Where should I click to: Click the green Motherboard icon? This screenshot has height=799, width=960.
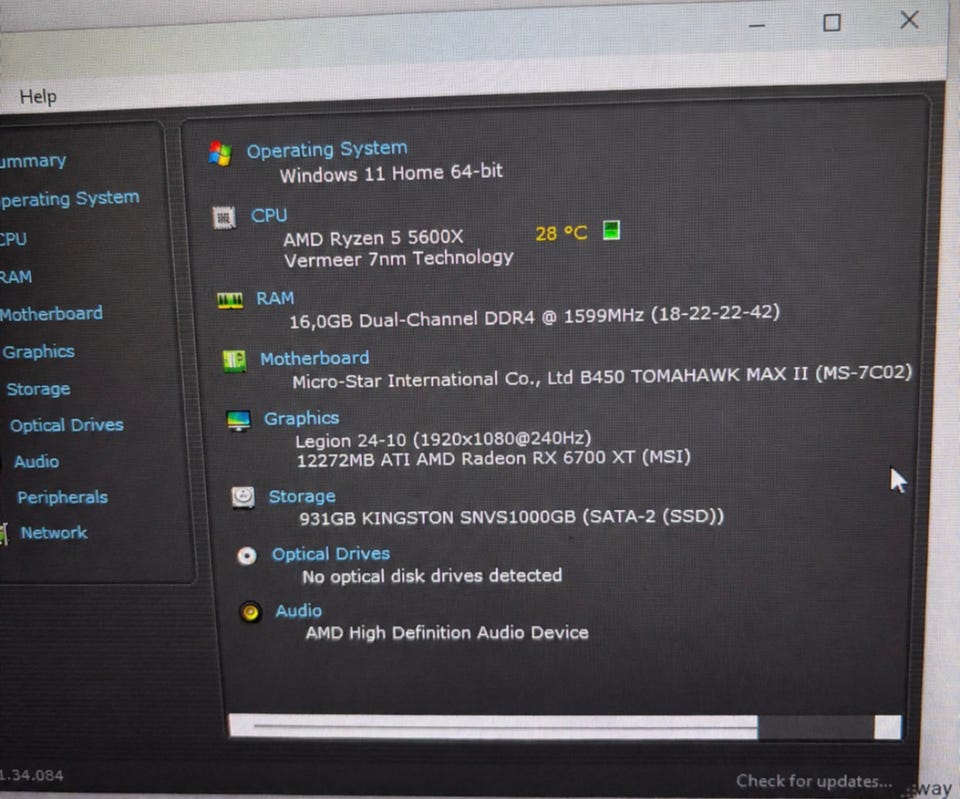(x=234, y=361)
